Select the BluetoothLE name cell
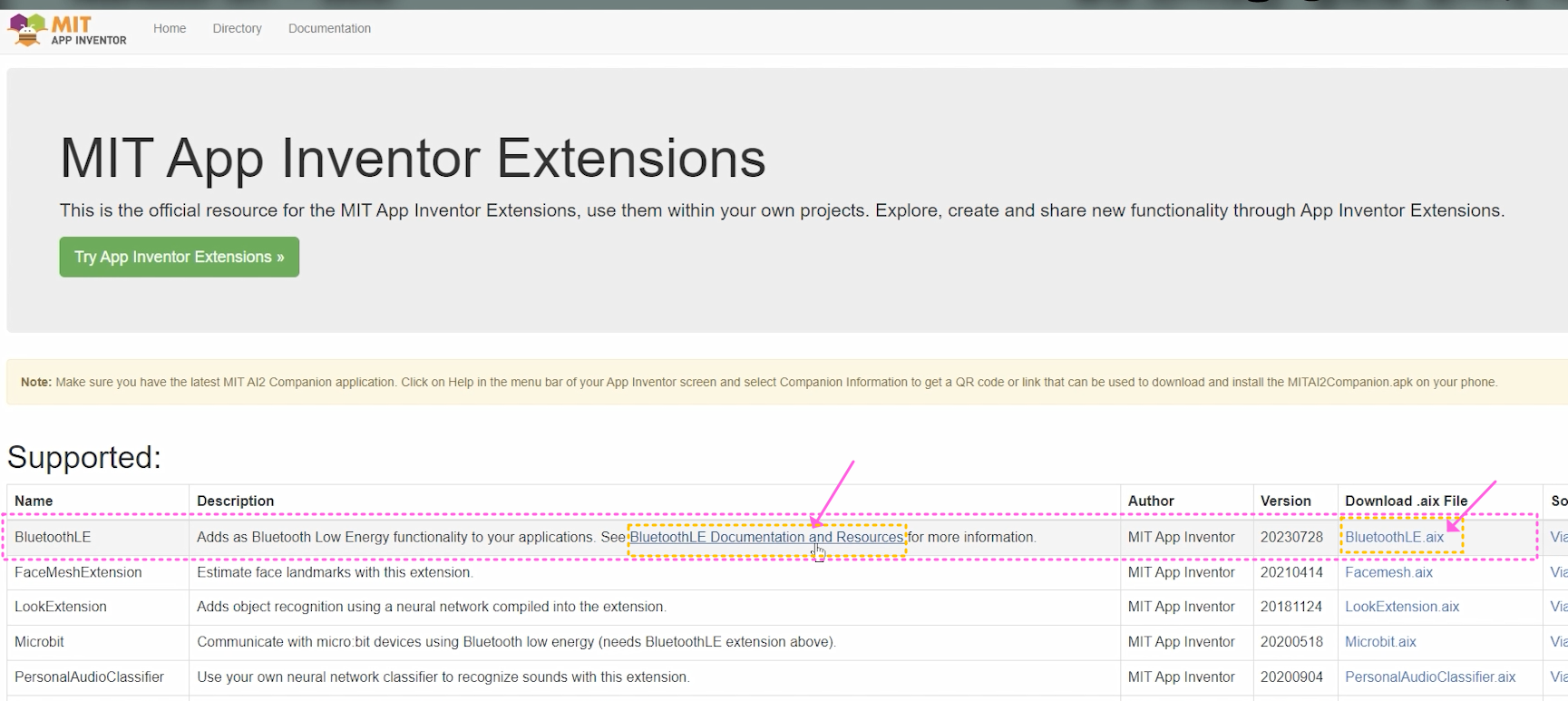The image size is (1568, 701). (98, 537)
